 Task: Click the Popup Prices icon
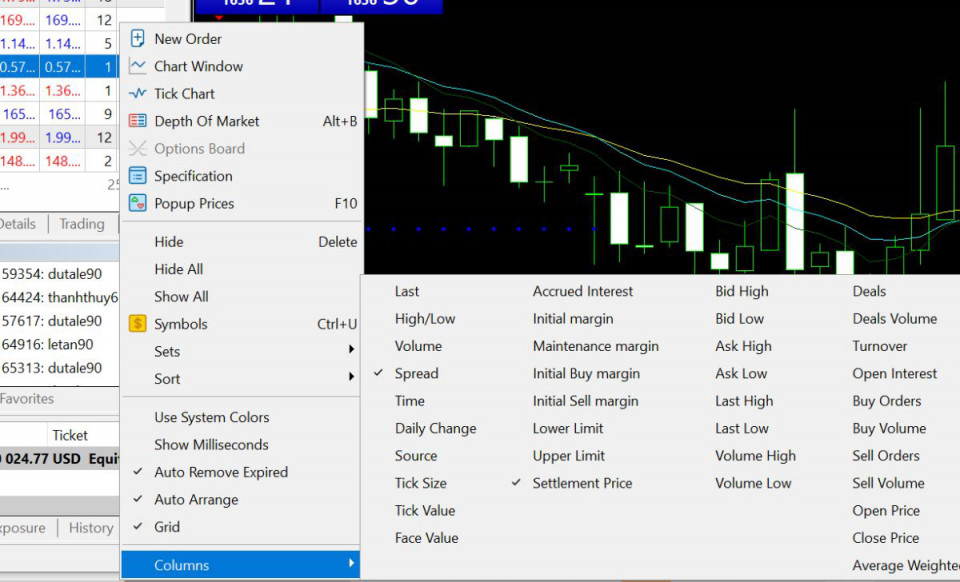(x=138, y=203)
